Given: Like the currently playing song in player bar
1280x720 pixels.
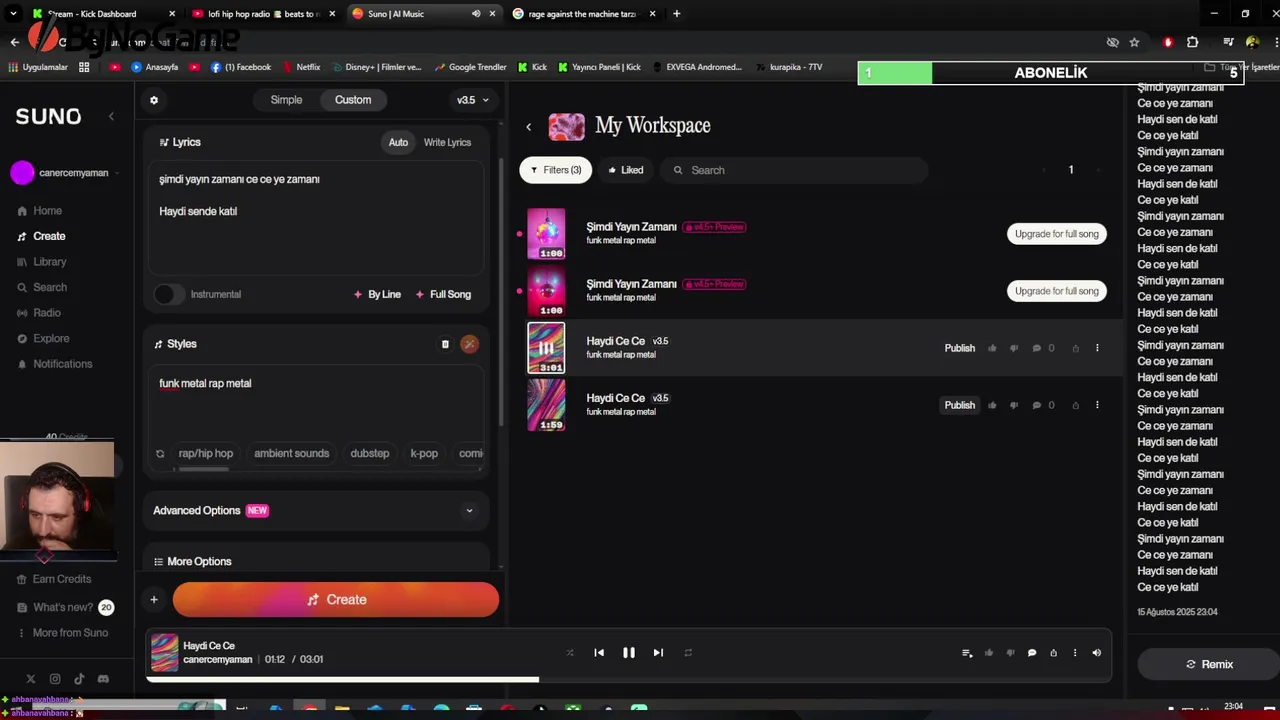Looking at the screenshot, I should pos(989,653).
